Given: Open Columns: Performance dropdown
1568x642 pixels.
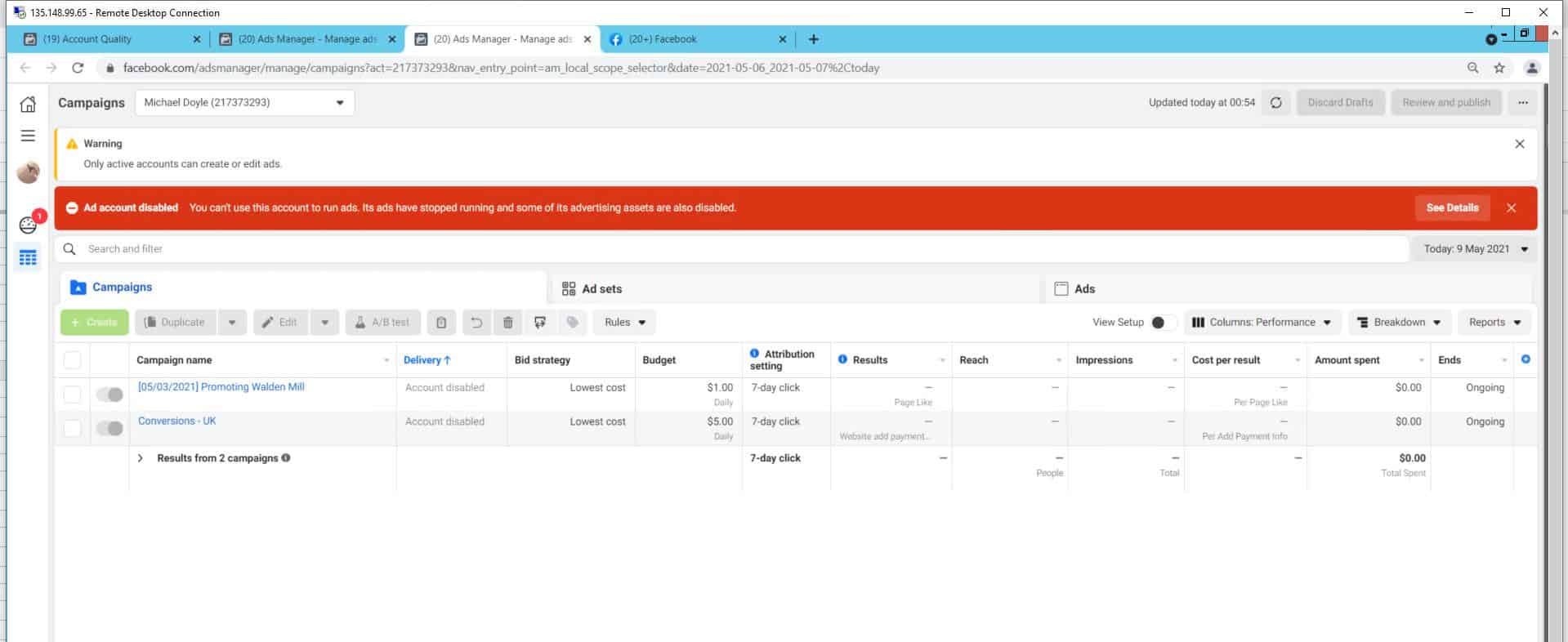Looking at the screenshot, I should click(x=1261, y=323).
